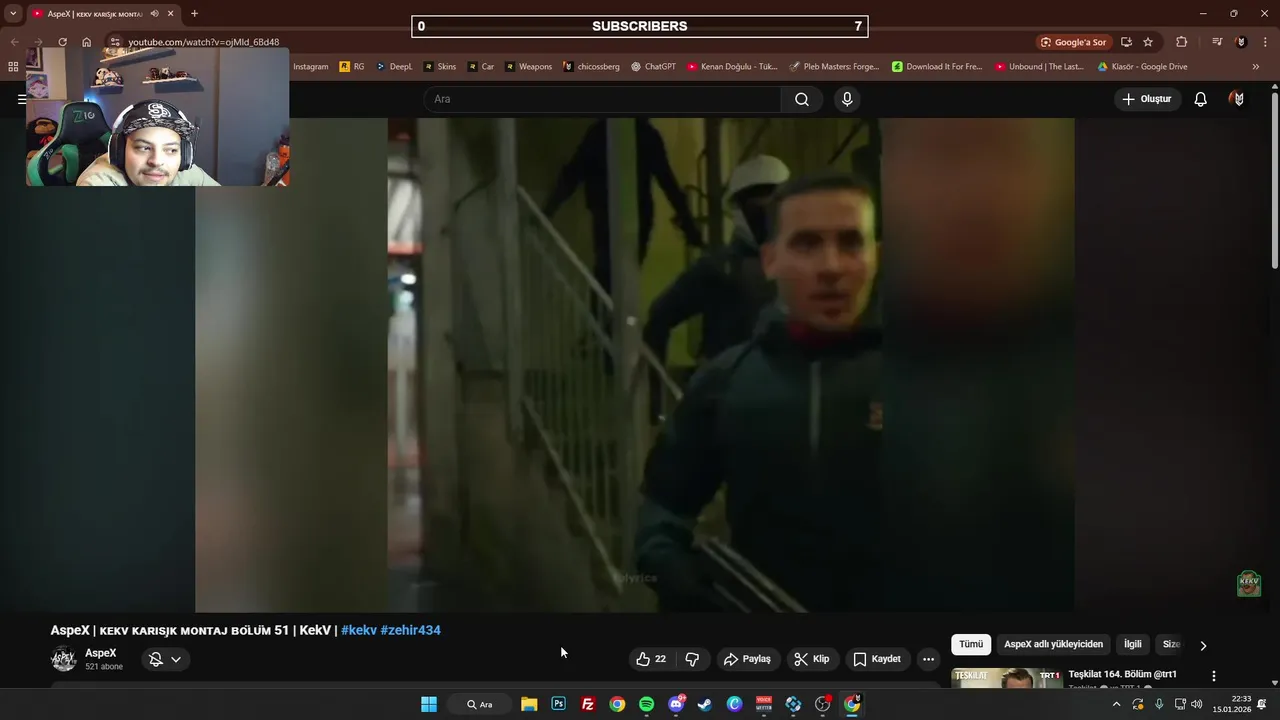Select the Tümü filter chip

pyautogui.click(x=971, y=644)
